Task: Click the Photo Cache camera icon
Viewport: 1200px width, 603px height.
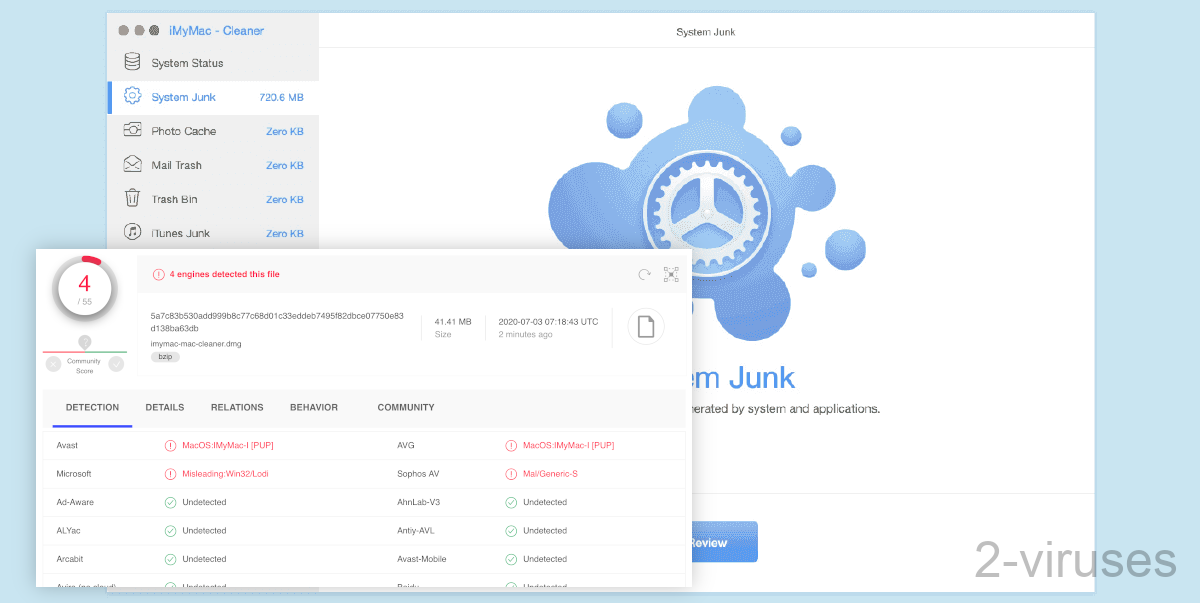Action: click(x=132, y=130)
